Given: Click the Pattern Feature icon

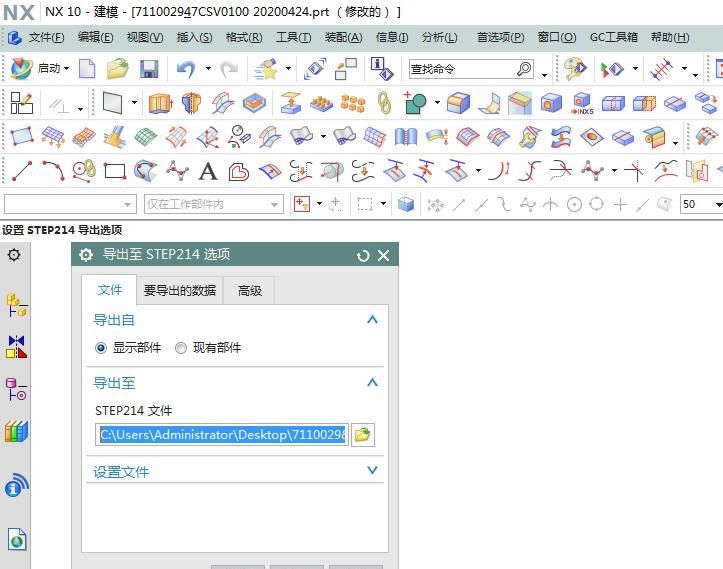Looking at the screenshot, I should [x=353, y=103].
